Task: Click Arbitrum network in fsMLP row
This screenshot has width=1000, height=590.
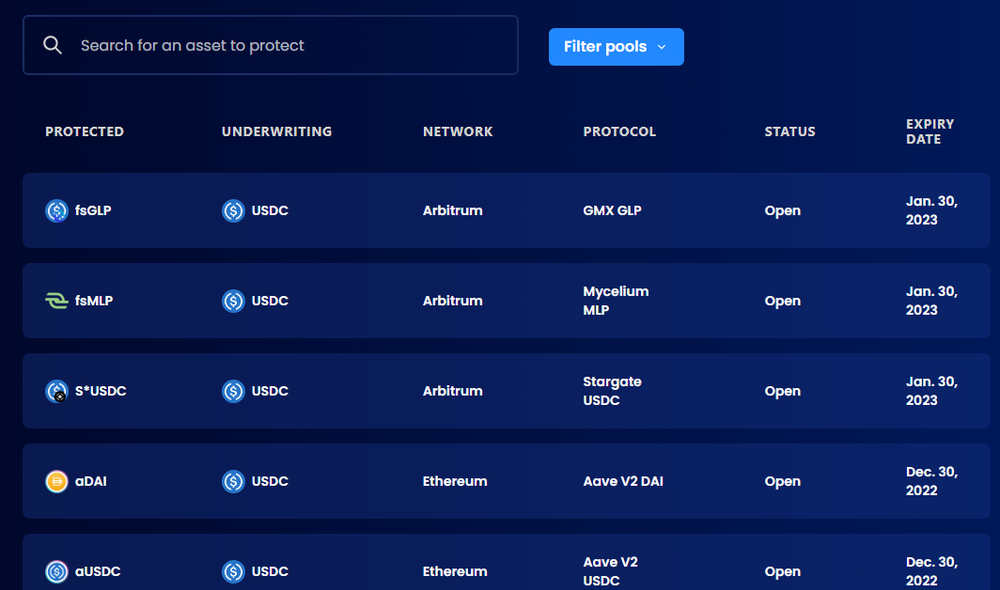Action: point(453,300)
